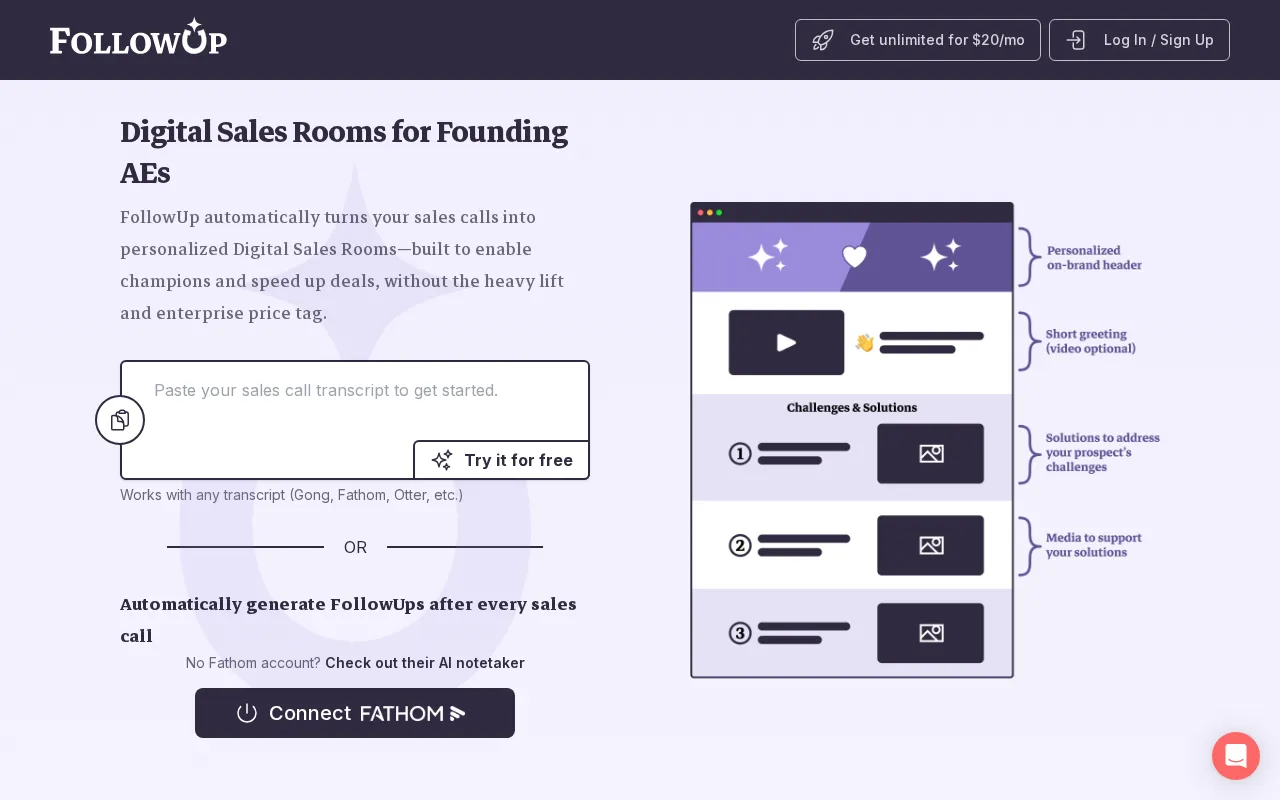Click 'No Fathom account?' text
Screen dimensions: 1280x800
[253, 663]
